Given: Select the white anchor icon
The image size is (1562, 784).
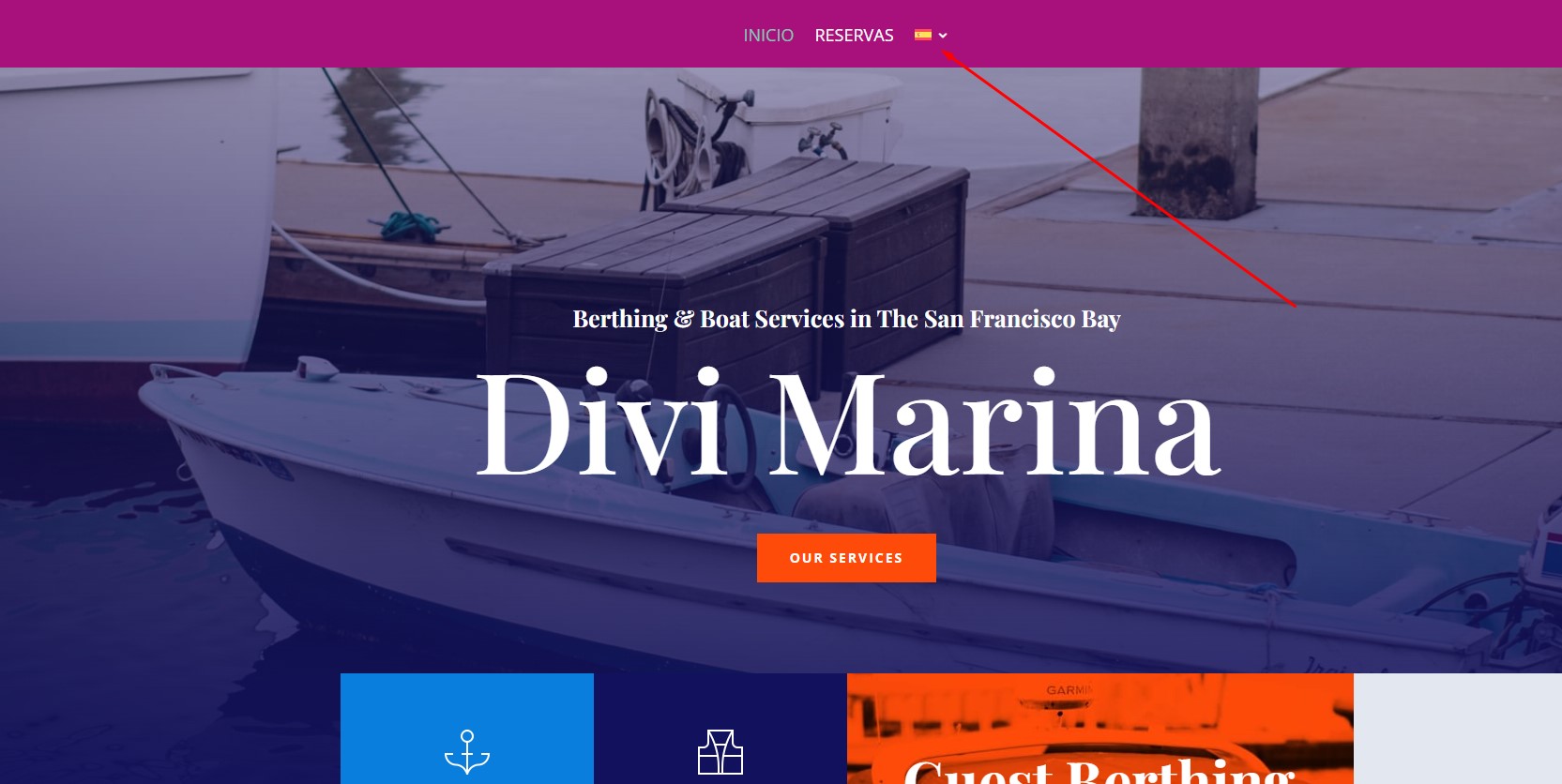Looking at the screenshot, I should [467, 751].
